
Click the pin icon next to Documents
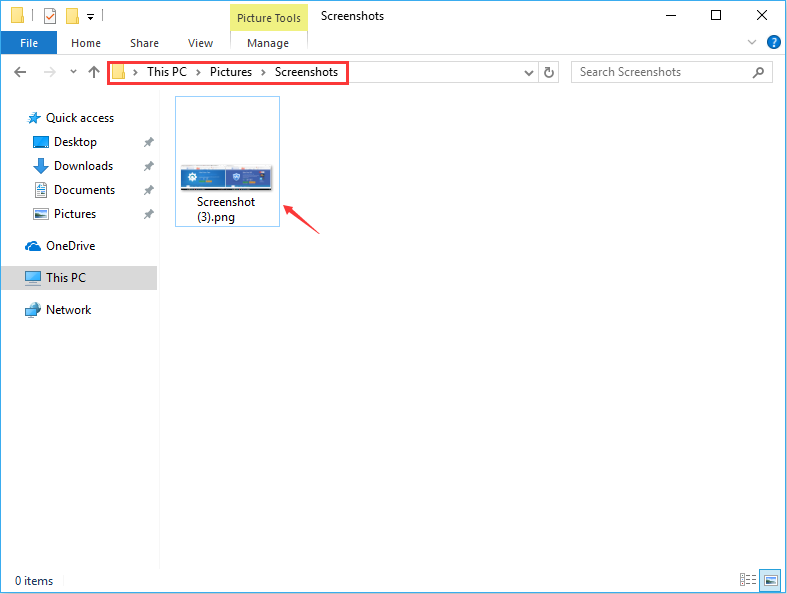149,190
